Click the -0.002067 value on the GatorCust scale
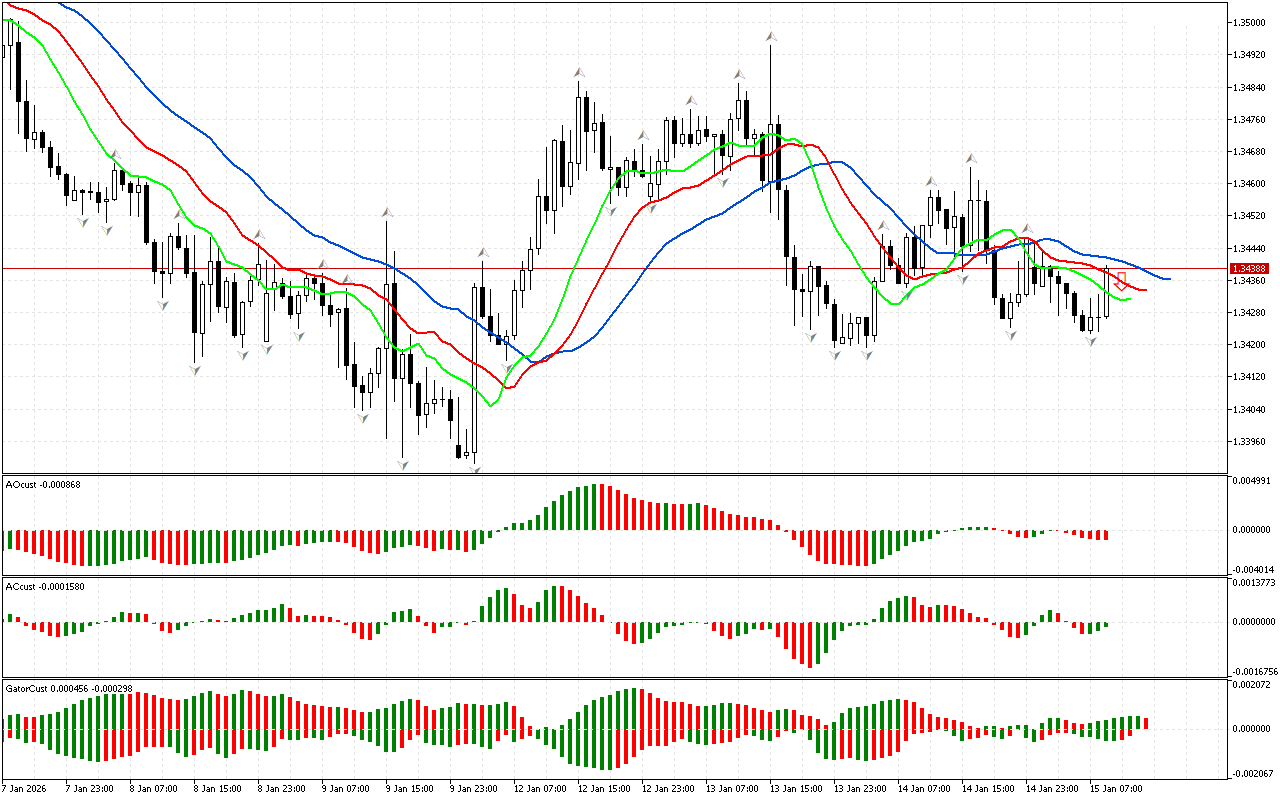This screenshot has height=800, width=1280. tap(1251, 773)
